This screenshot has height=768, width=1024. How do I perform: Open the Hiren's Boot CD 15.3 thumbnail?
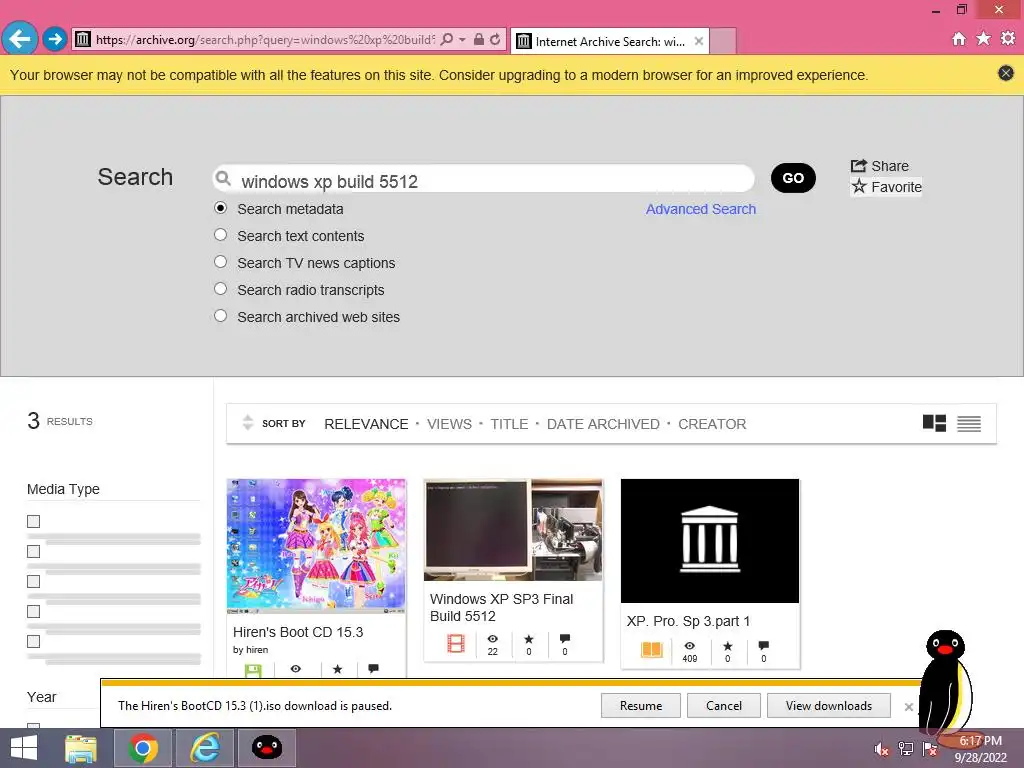coord(316,546)
